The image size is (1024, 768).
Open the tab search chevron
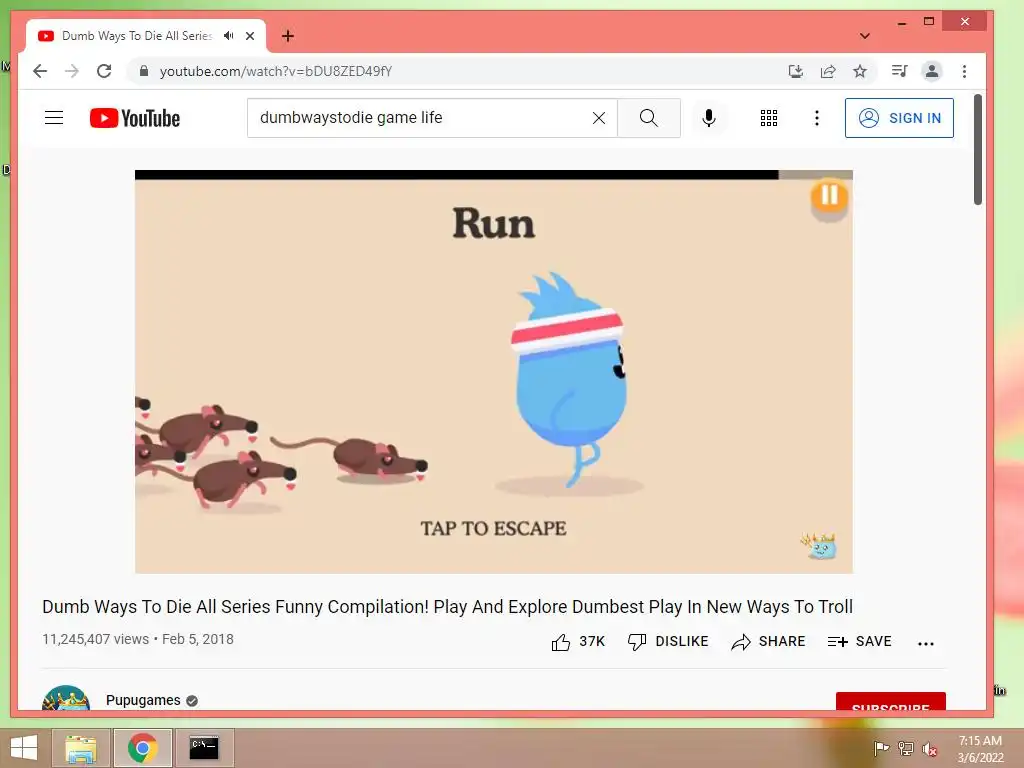pos(865,36)
